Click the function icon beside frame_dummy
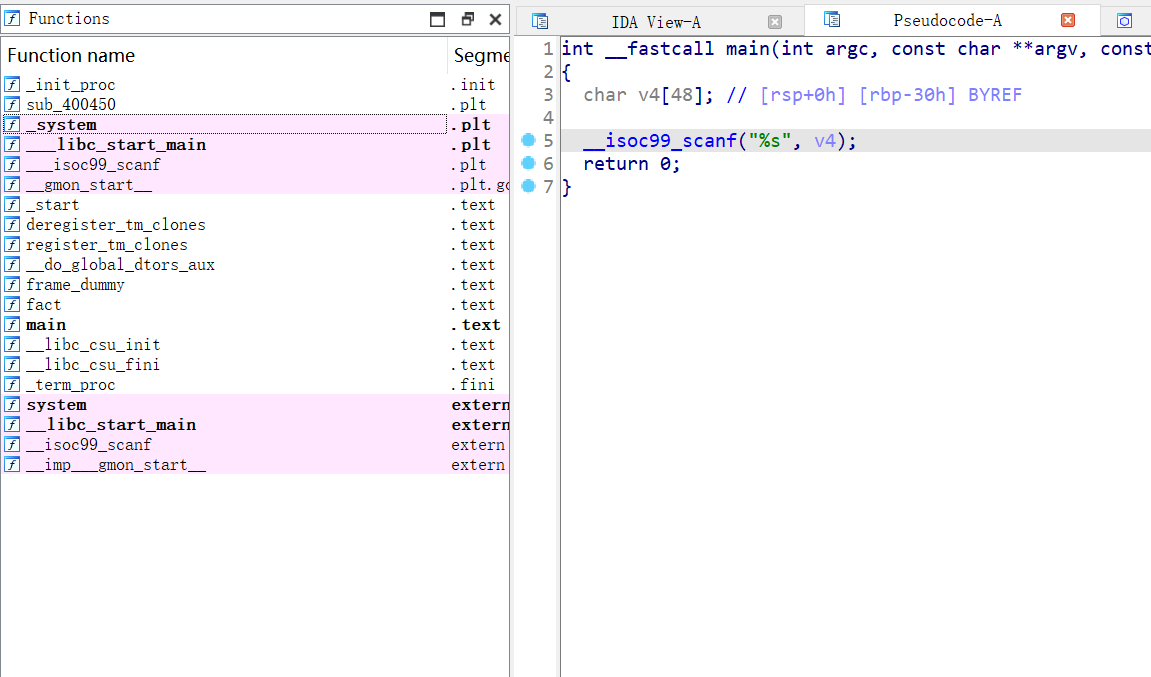Screen dimensions: 1151x677 click(12, 284)
